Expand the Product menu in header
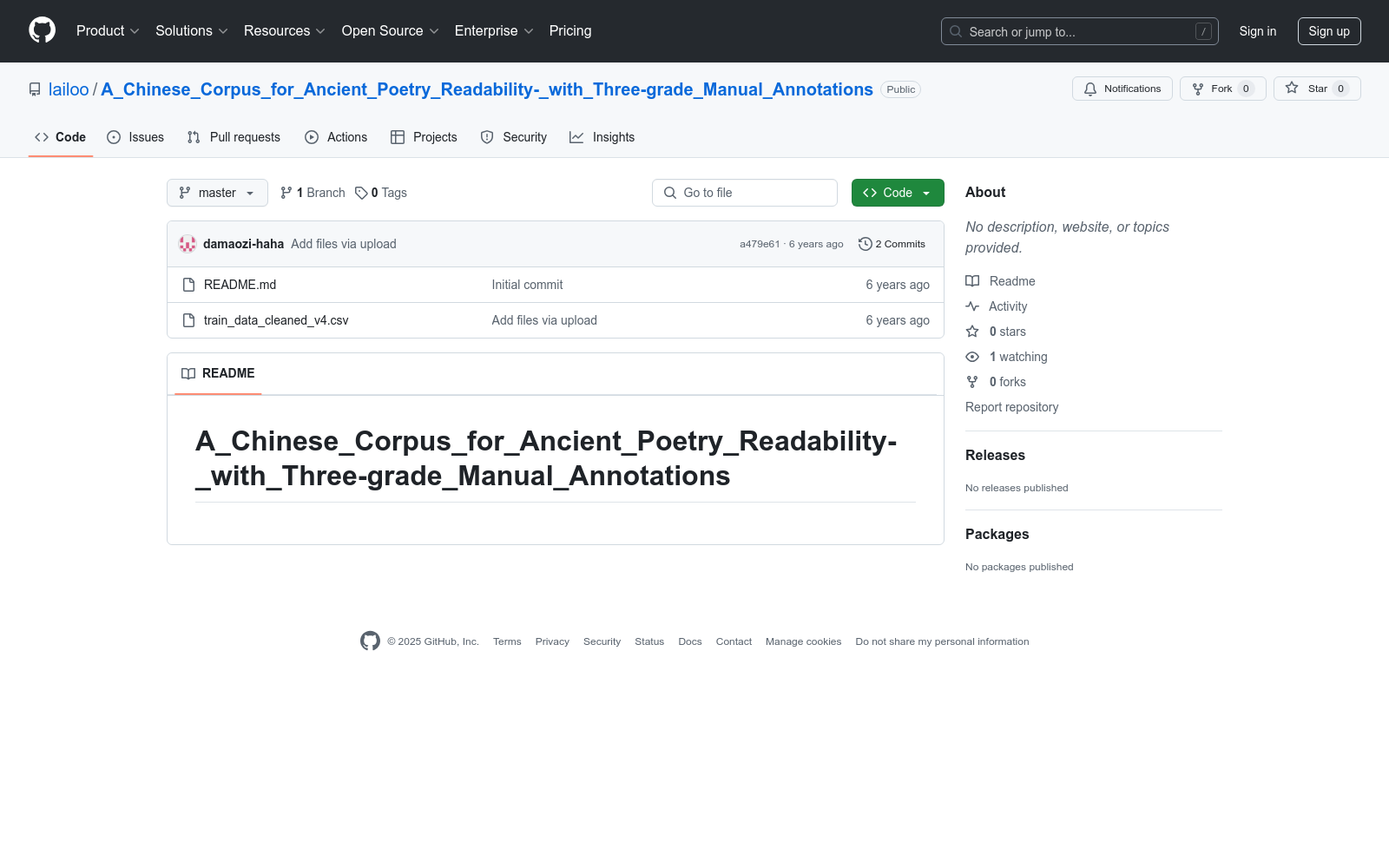This screenshot has height=868, width=1389. pos(108,30)
